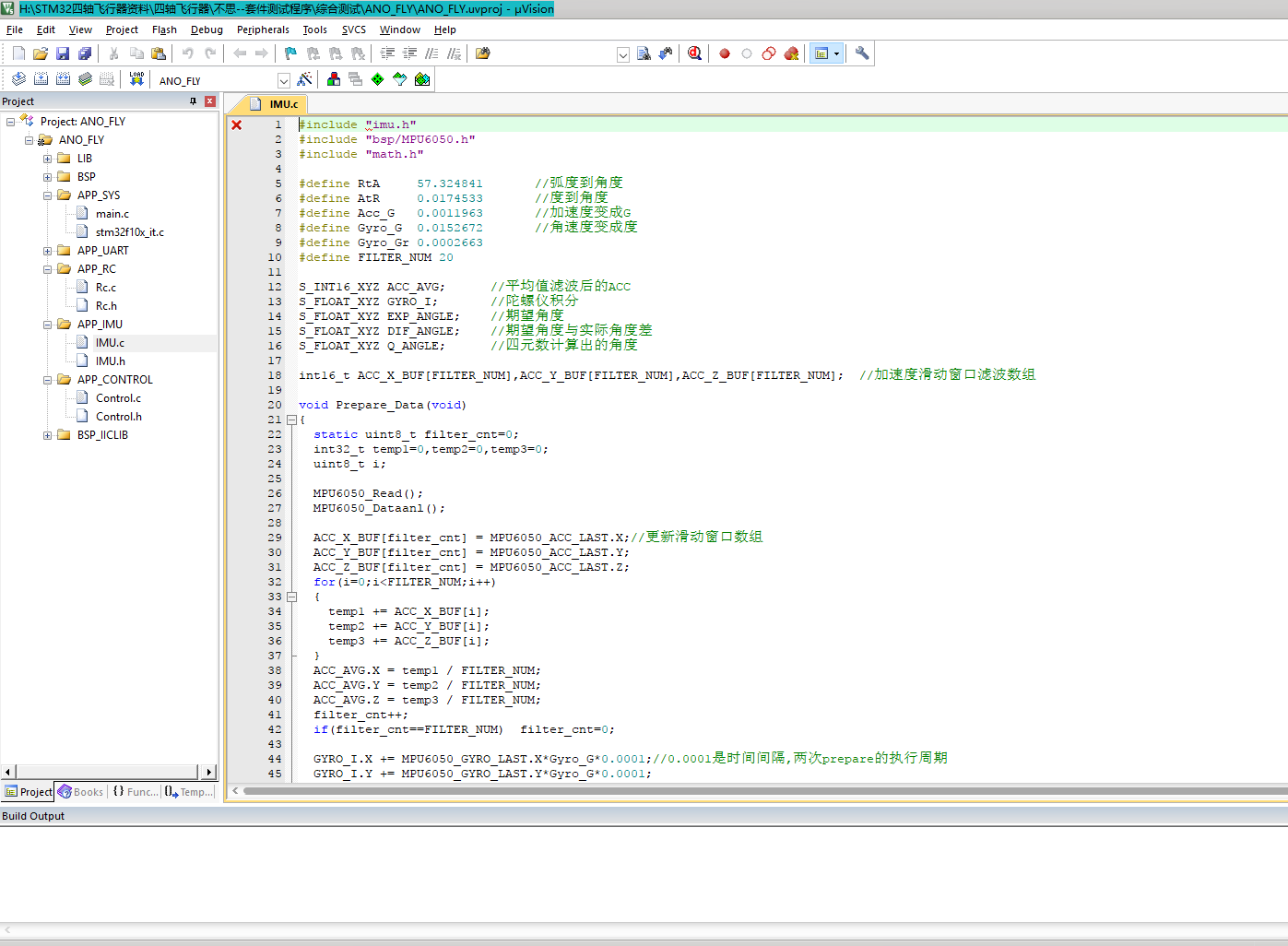Switch to the Books tab
Screen dimensions: 1288x946
pos(81,792)
